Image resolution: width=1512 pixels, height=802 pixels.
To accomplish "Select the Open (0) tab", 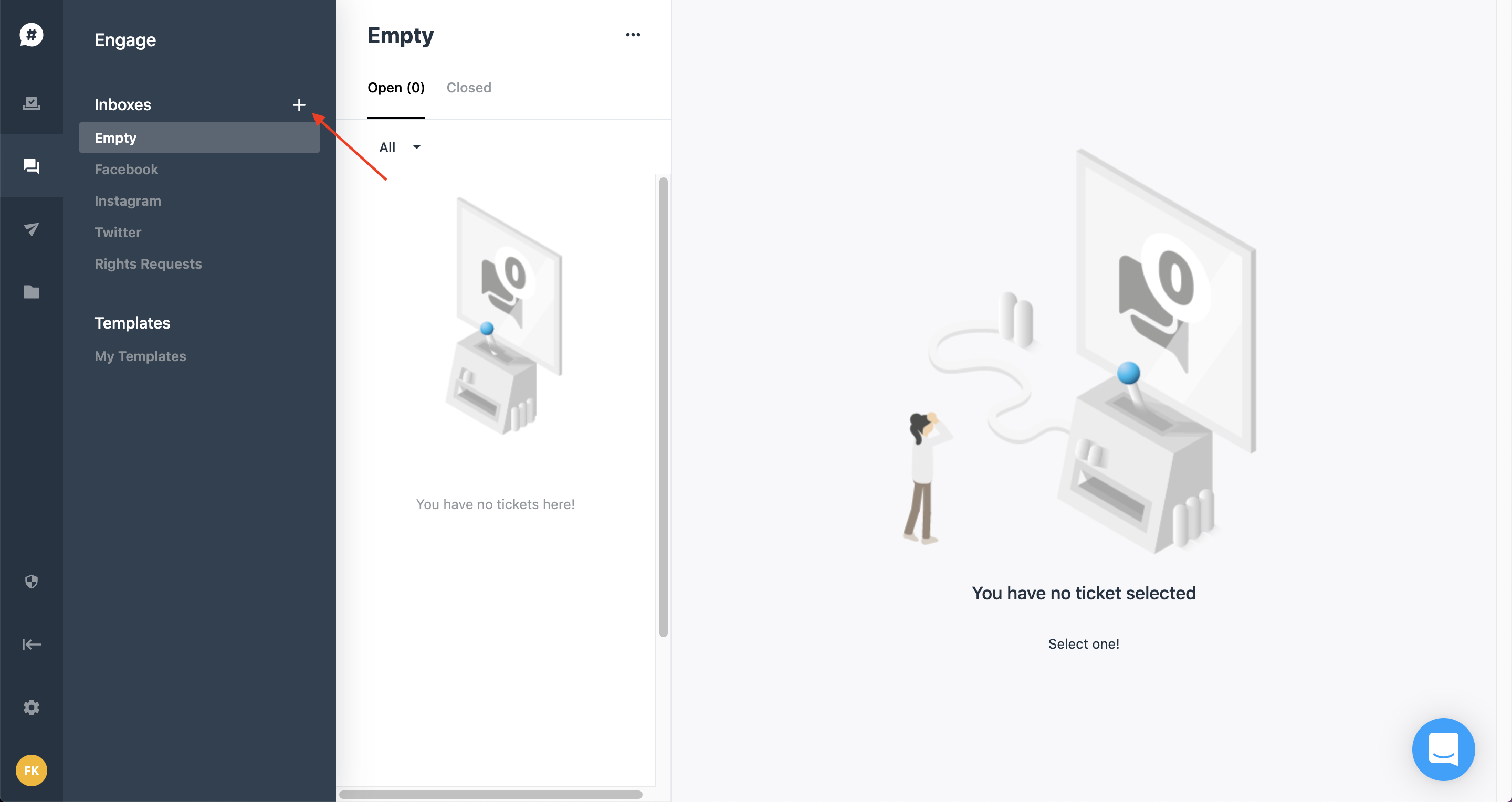I will tap(396, 88).
